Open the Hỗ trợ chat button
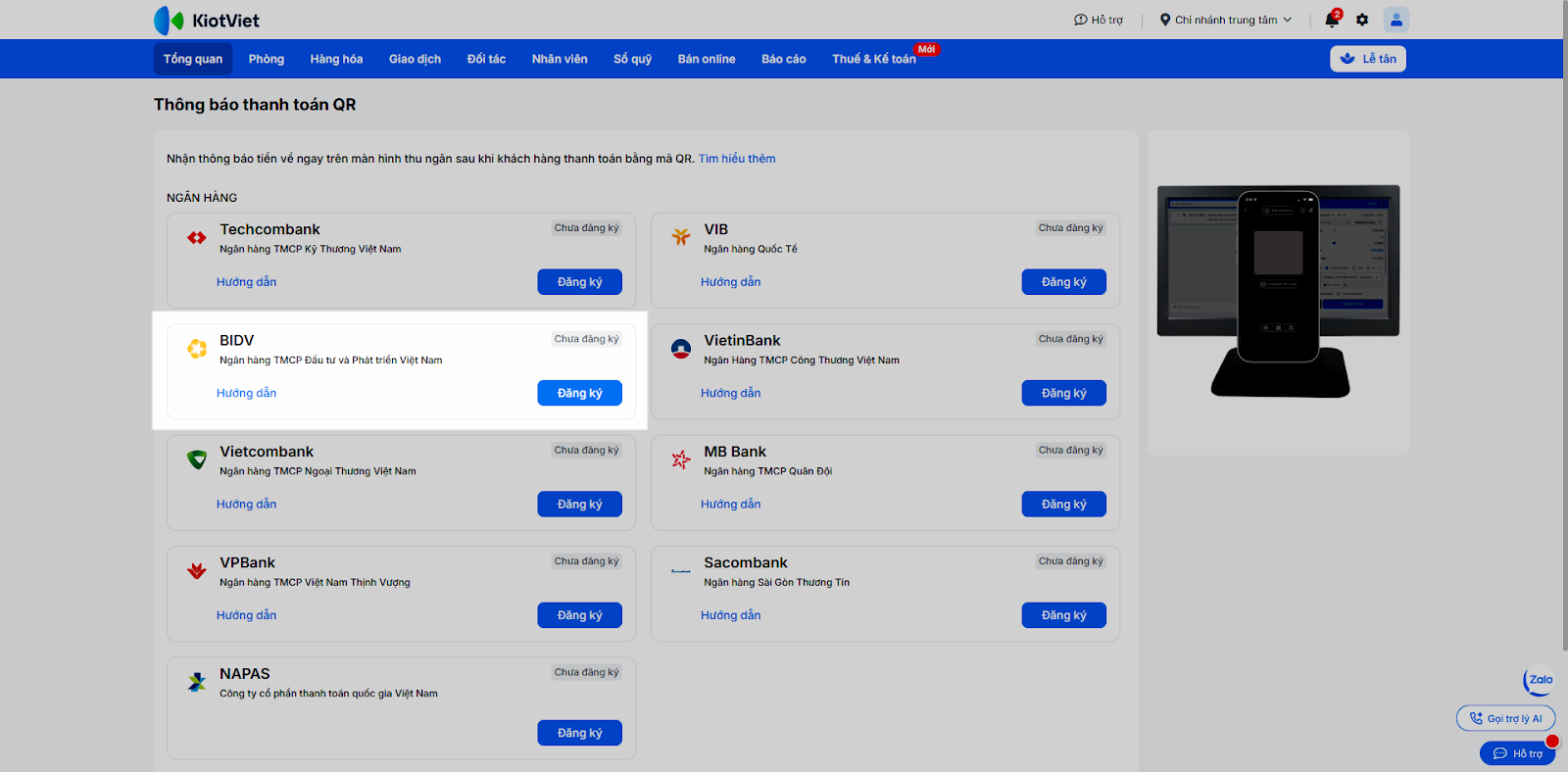 click(x=1518, y=753)
